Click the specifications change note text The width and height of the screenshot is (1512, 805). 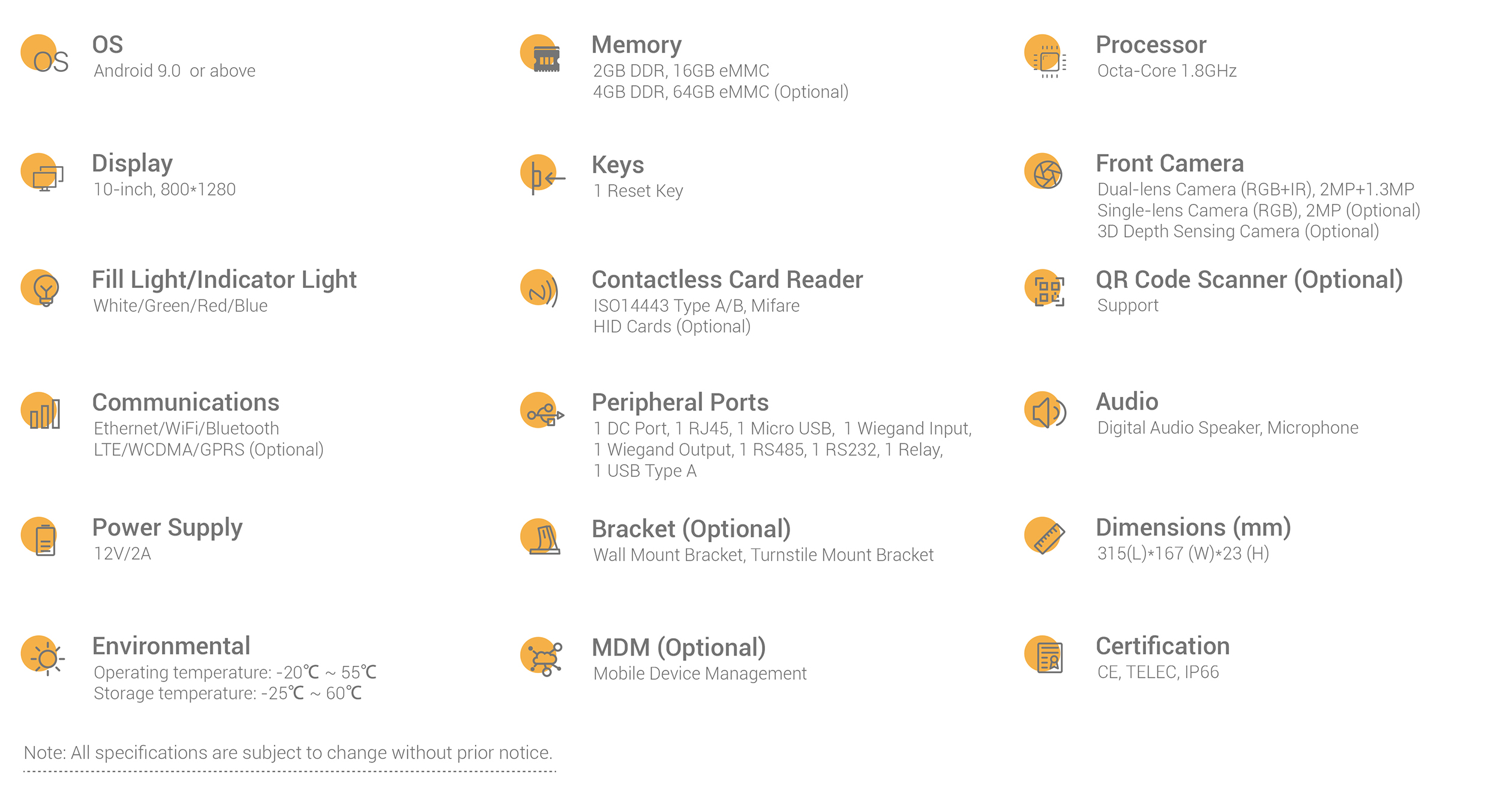tap(288, 753)
